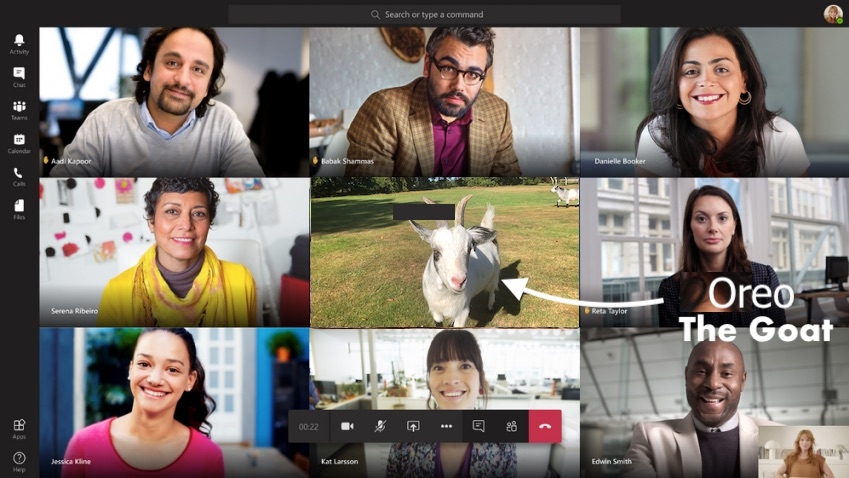Show the participants panel
The height and width of the screenshot is (478, 849).
click(x=511, y=426)
